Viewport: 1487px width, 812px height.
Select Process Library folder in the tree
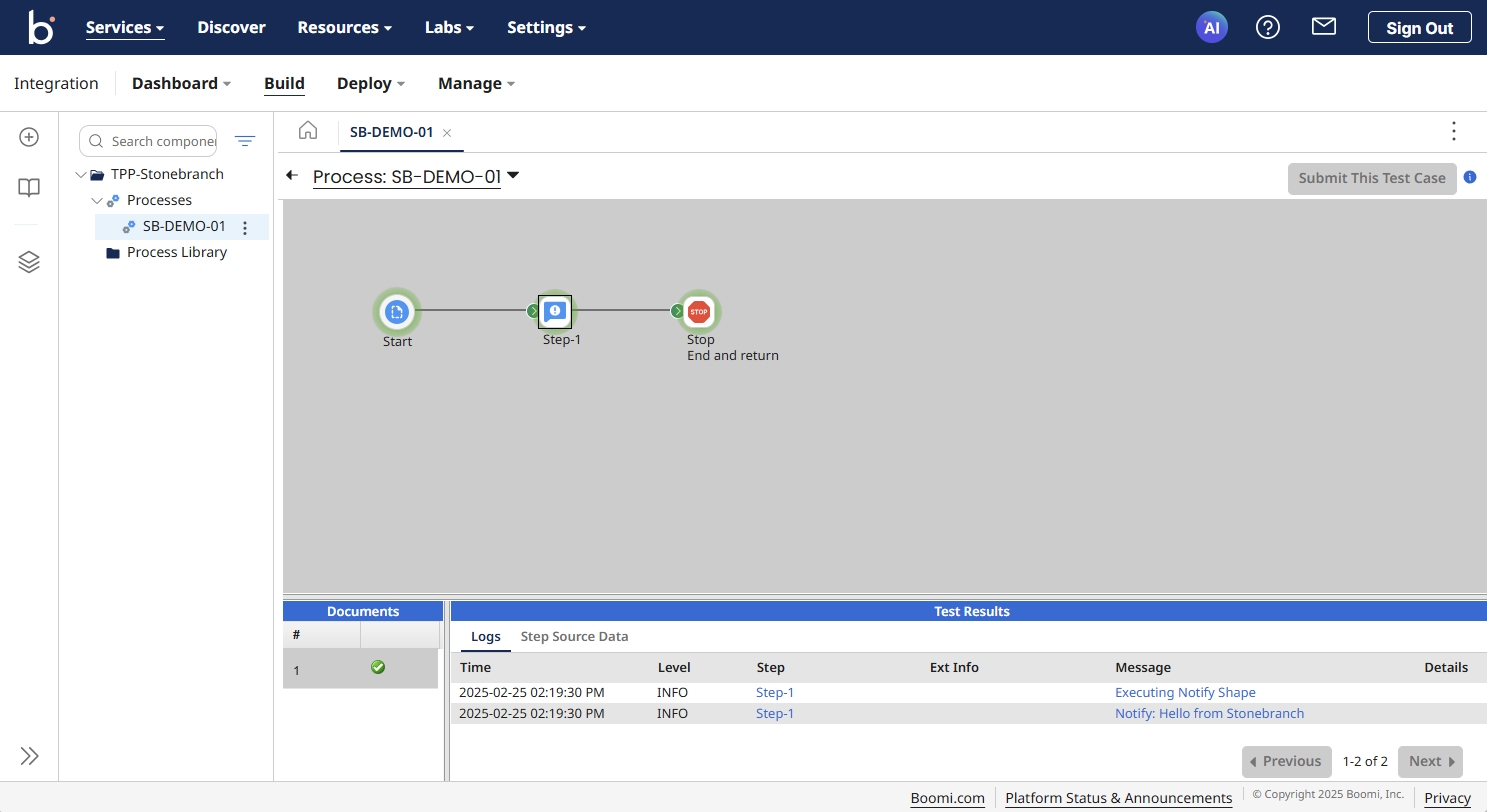click(177, 252)
